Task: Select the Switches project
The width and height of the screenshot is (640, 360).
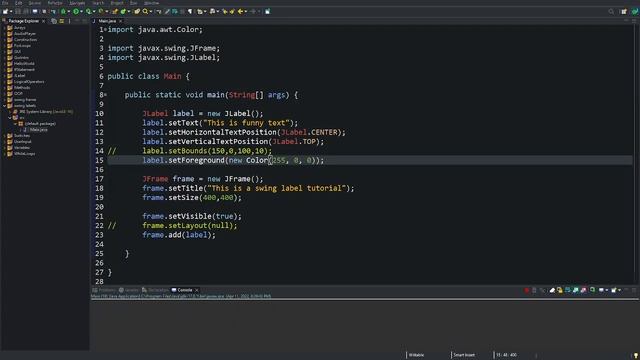Action: [22, 136]
